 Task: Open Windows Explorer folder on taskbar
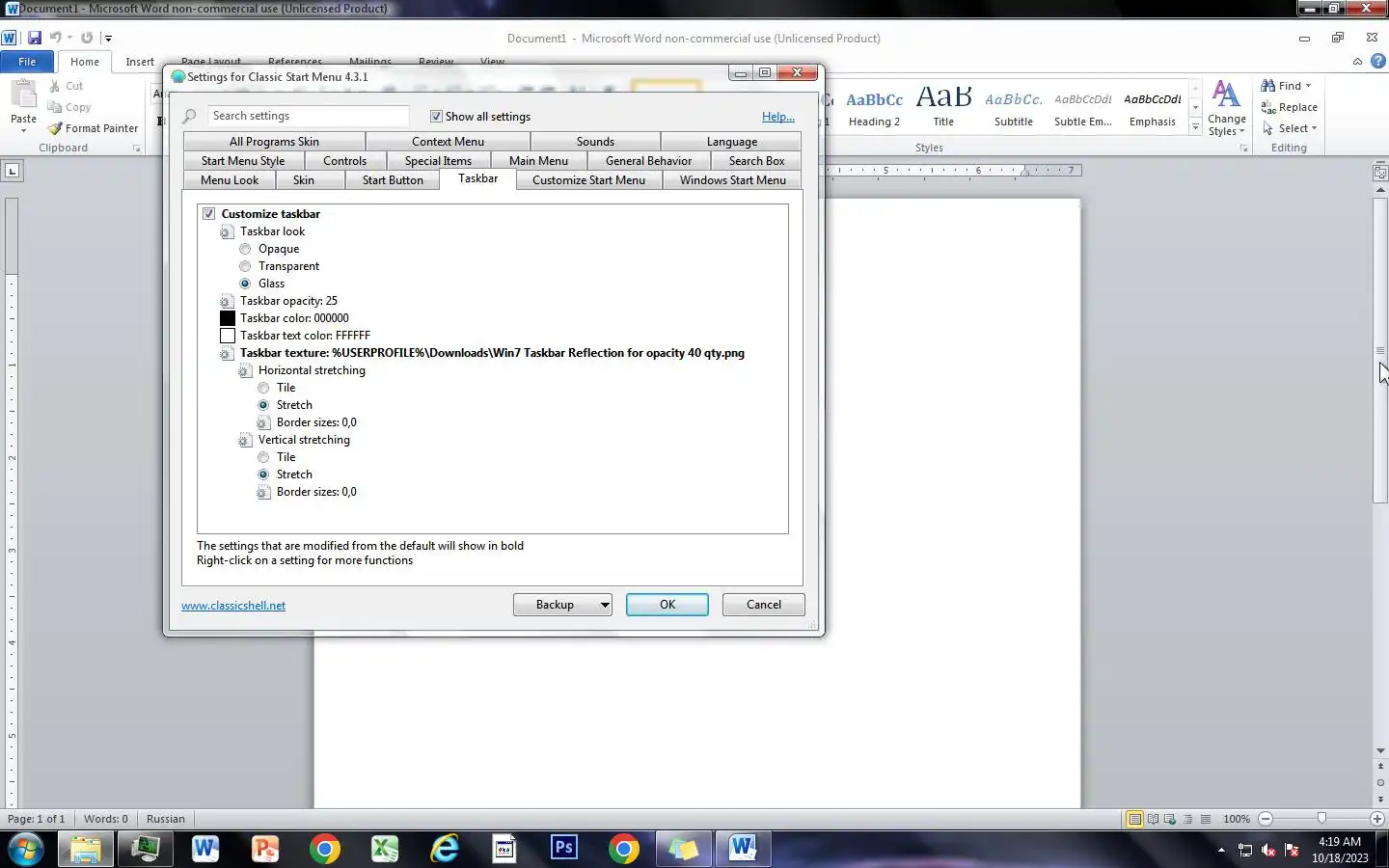click(x=86, y=849)
